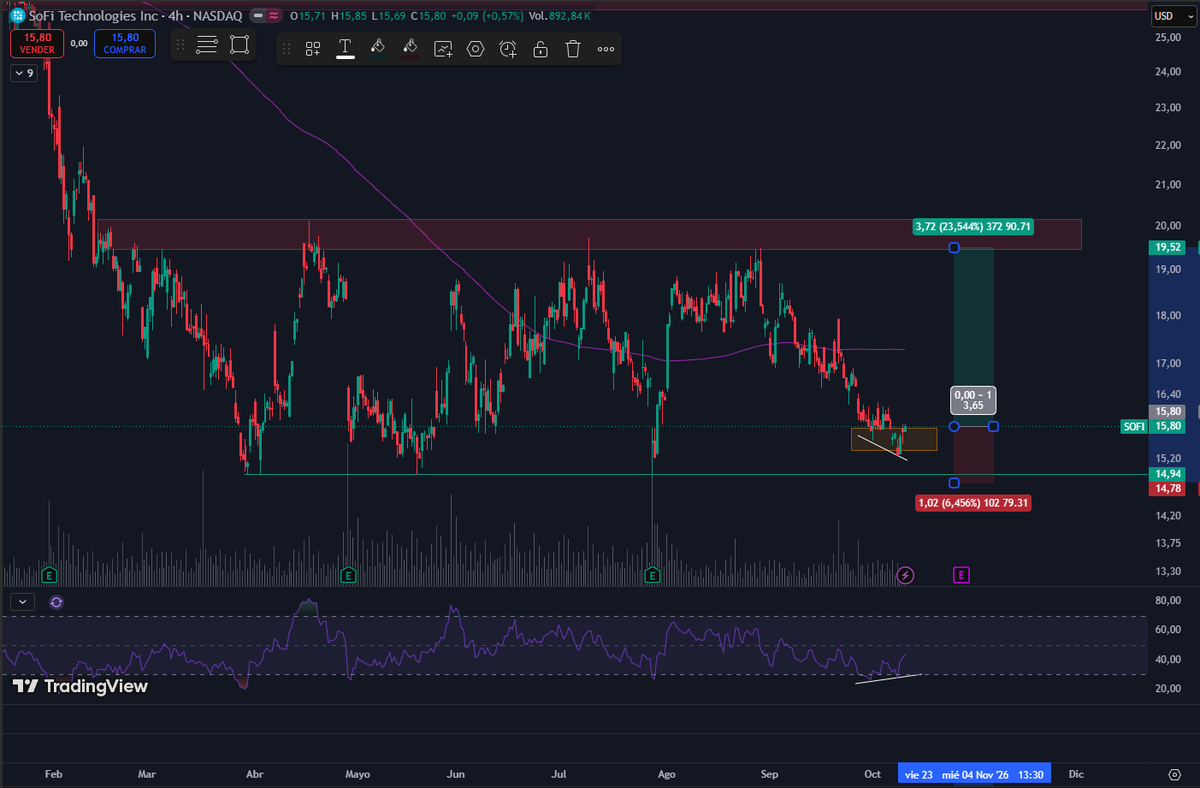Toggle the pink approximately-equal icon in header
The height and width of the screenshot is (788, 1200).
(x=272, y=16)
